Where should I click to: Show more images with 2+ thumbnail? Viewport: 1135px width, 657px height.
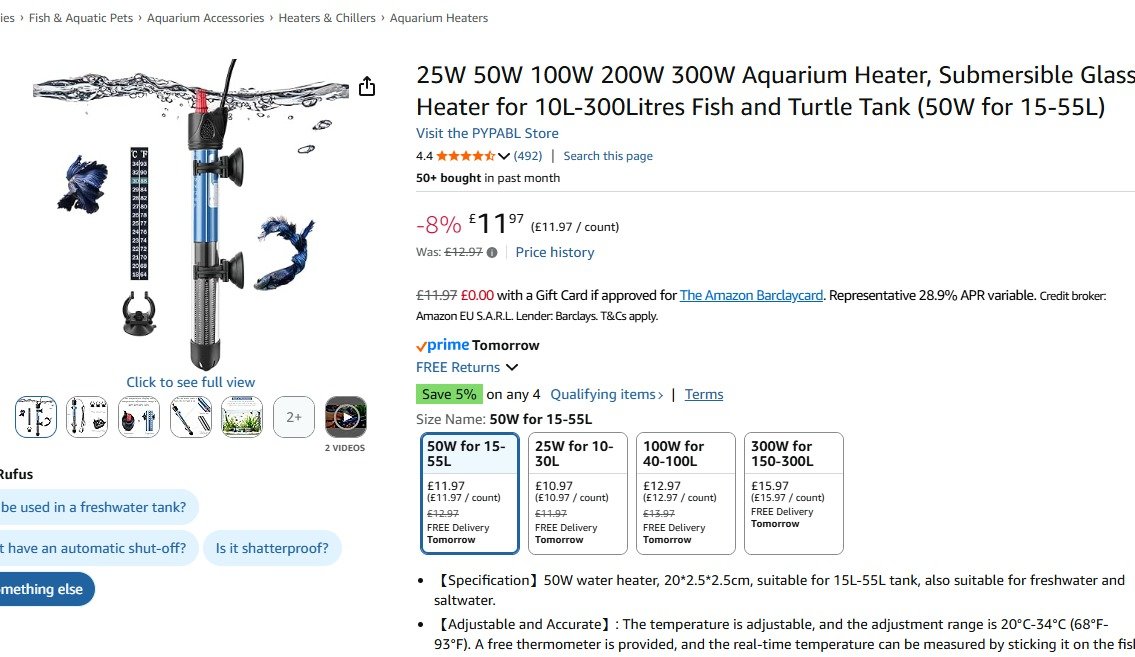click(294, 417)
